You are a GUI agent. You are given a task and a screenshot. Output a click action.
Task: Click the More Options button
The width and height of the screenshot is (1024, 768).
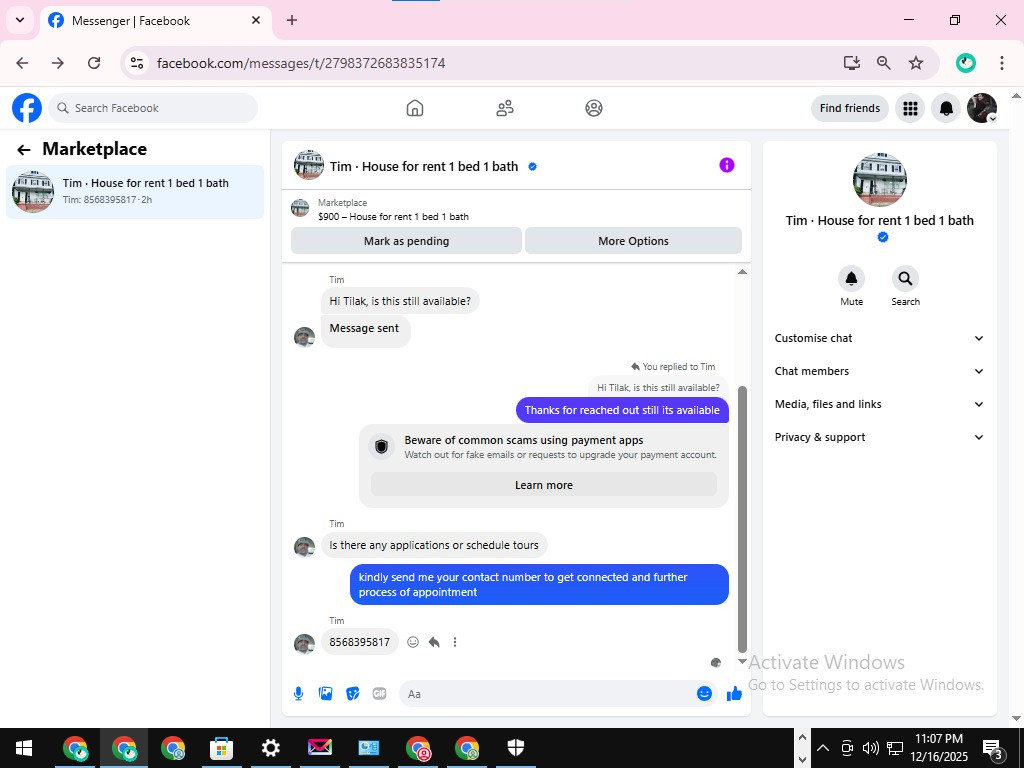[x=633, y=241]
